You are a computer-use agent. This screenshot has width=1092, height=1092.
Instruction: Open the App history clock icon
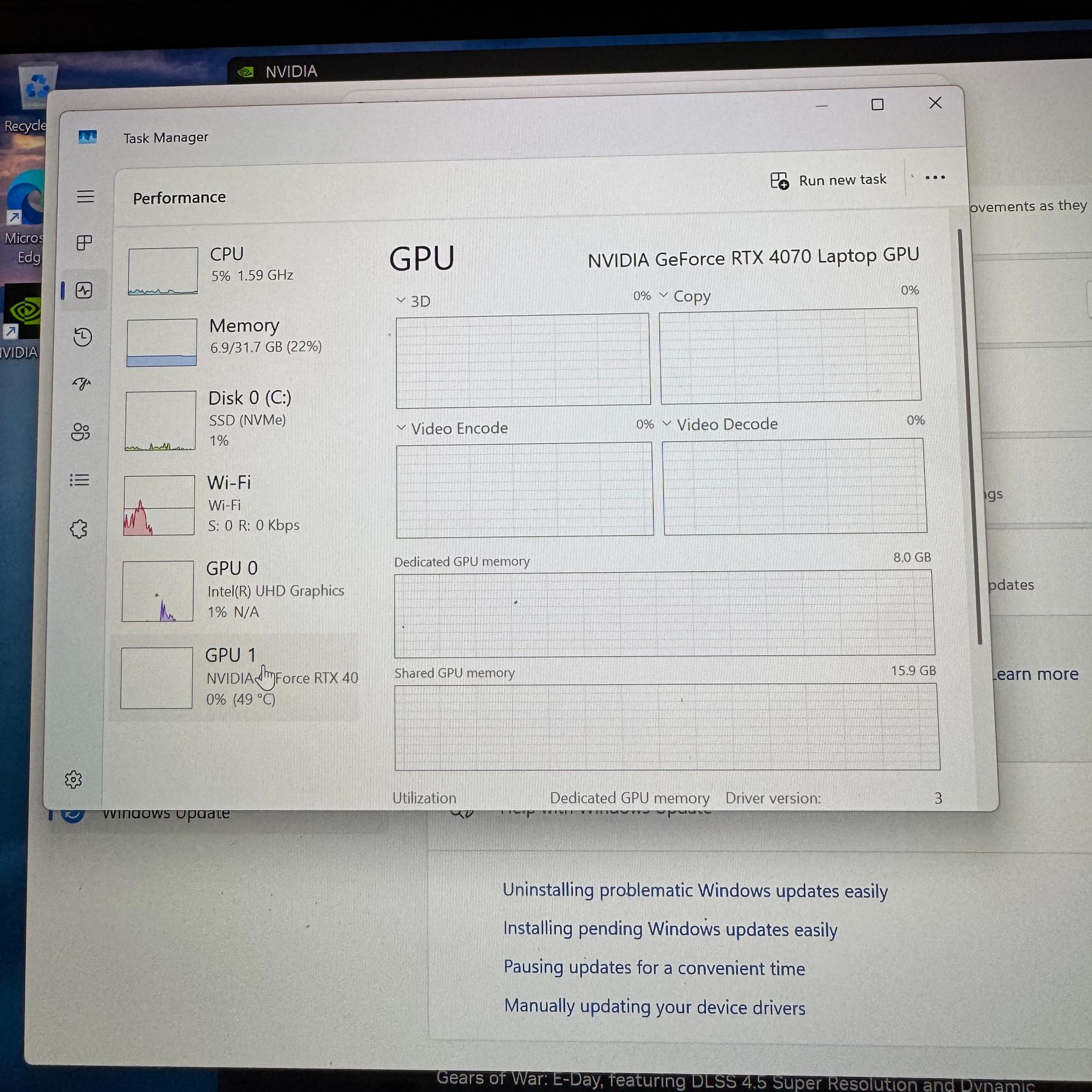tap(83, 338)
